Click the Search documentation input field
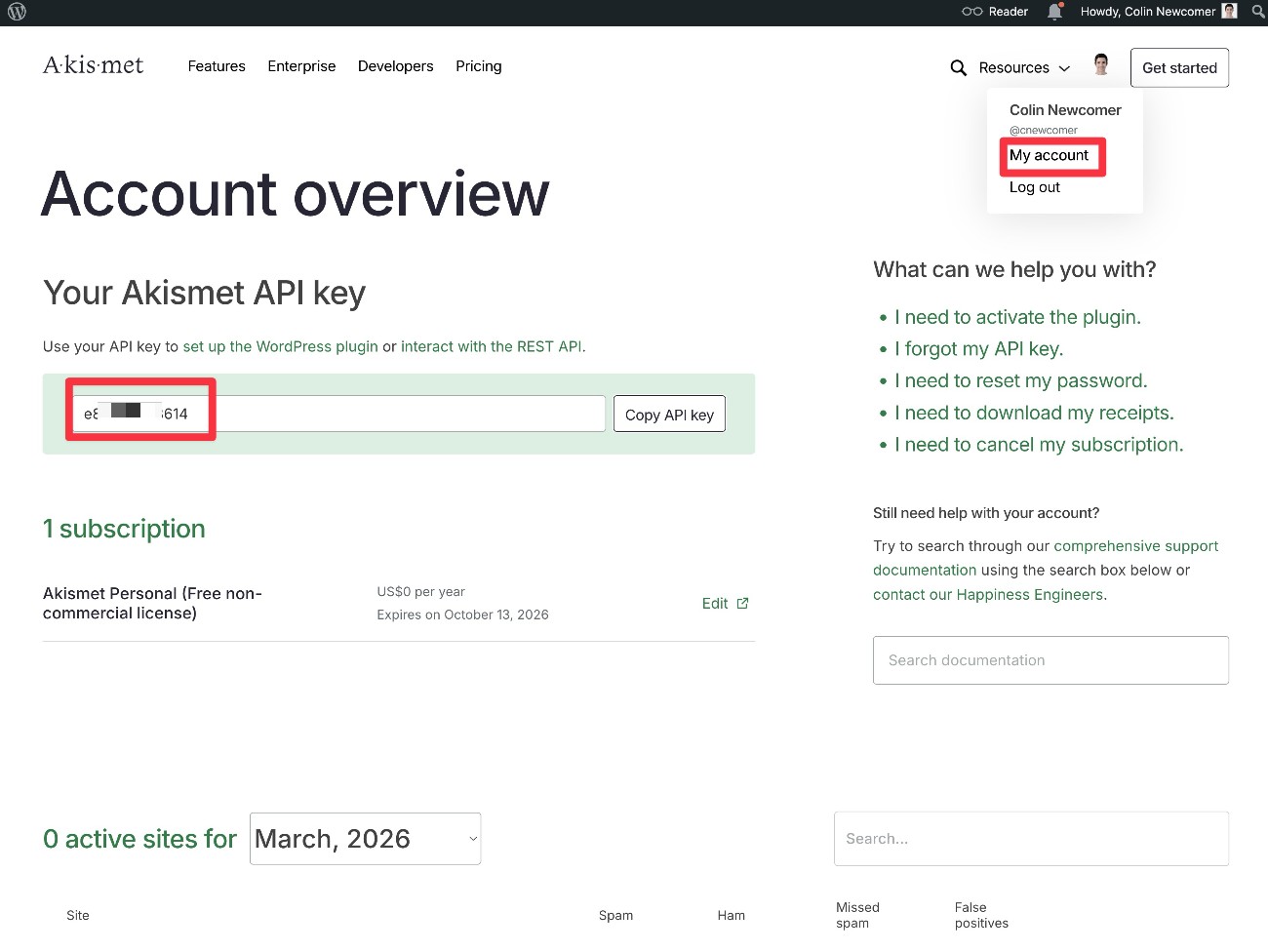Viewport: 1268px width, 952px height. pyautogui.click(x=1050, y=660)
